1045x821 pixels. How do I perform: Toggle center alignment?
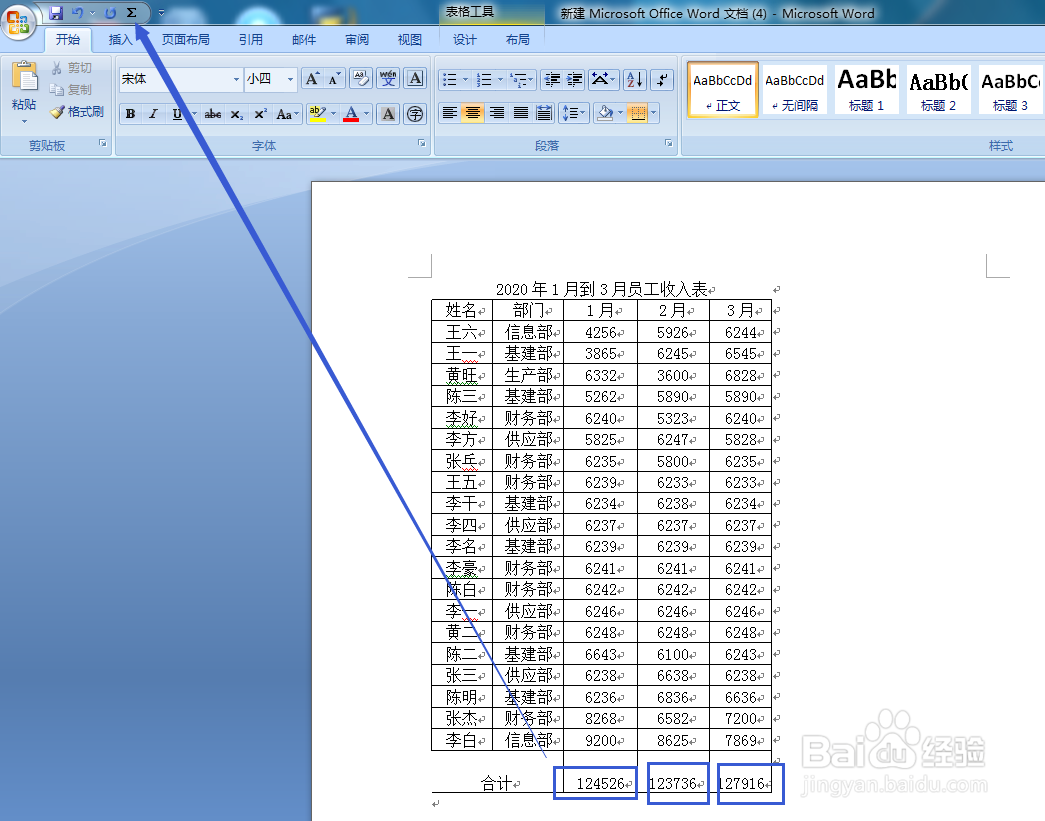473,113
